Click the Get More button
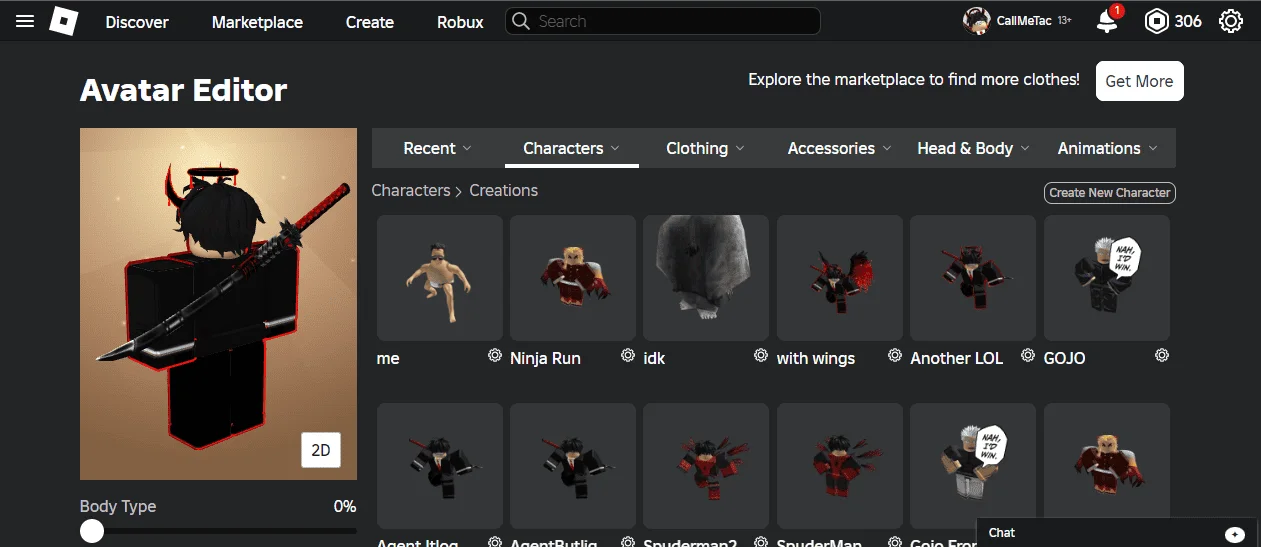The width and height of the screenshot is (1261, 547). (1139, 81)
